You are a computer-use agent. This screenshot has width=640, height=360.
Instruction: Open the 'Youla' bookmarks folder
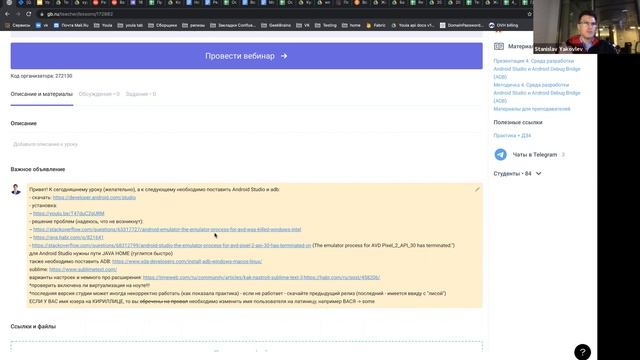(103, 25)
